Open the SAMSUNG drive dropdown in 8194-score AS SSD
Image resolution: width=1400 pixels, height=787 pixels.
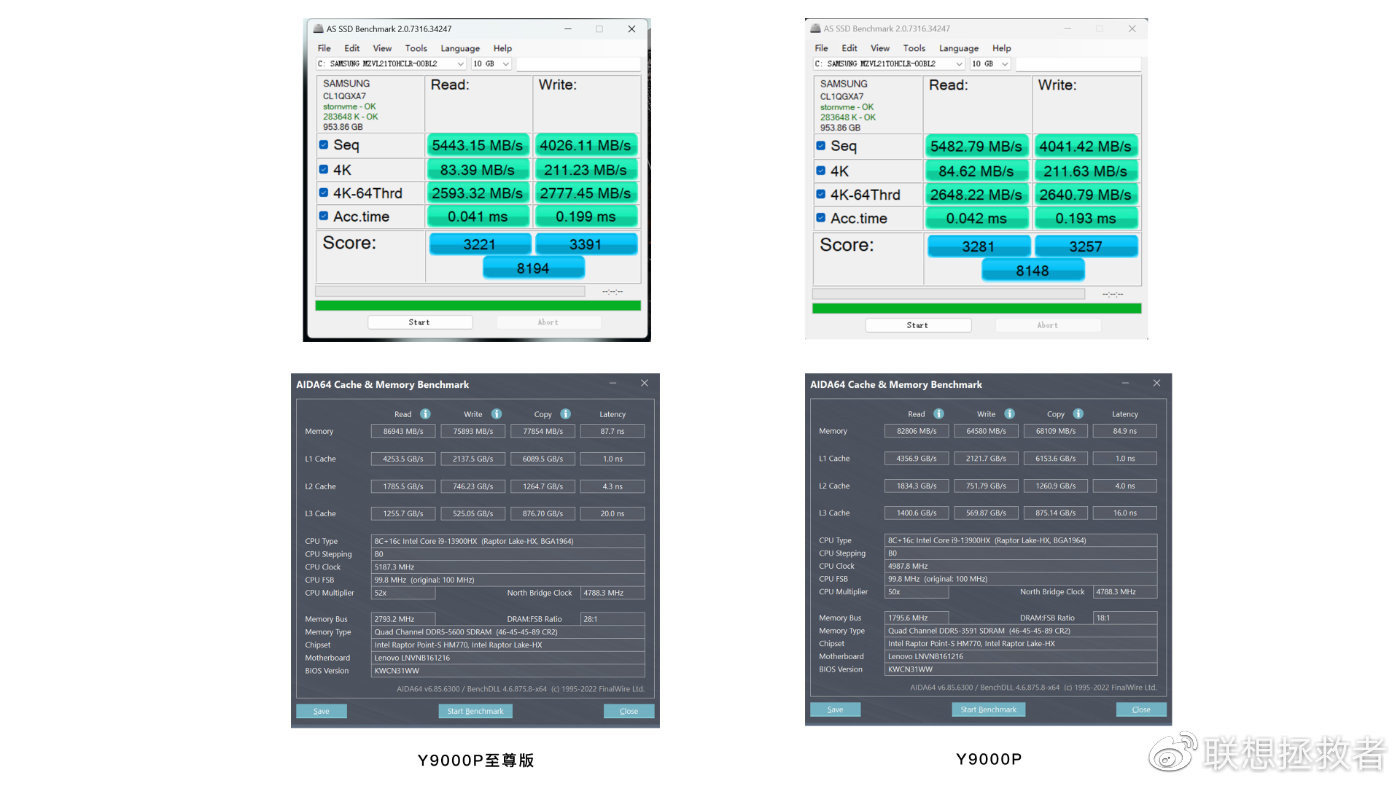[392, 63]
